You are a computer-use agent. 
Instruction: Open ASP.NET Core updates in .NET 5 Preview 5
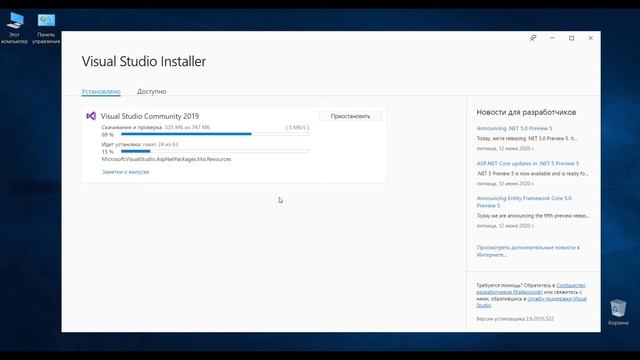pos(528,163)
